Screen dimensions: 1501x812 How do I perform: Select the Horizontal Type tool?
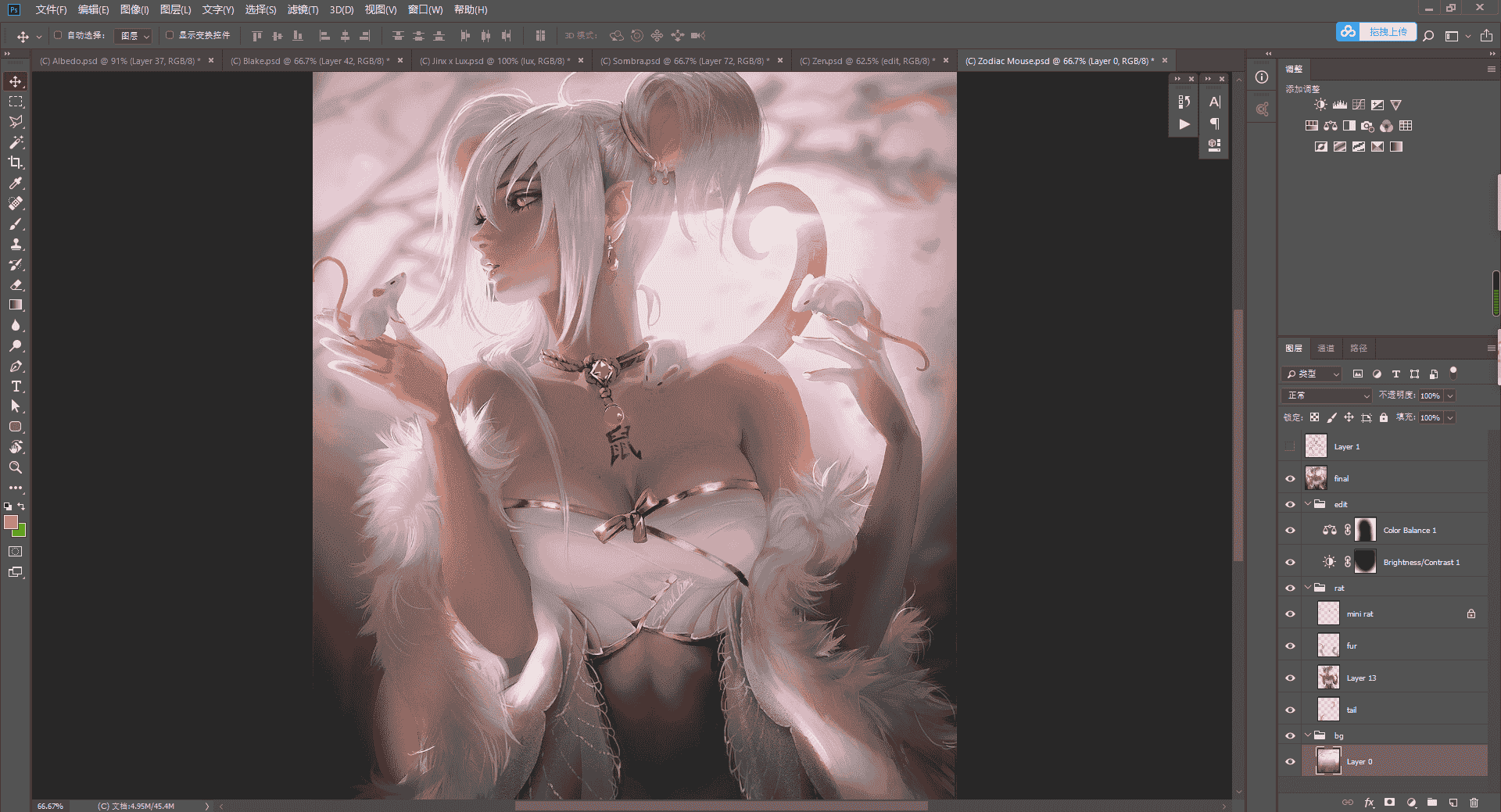pos(16,386)
